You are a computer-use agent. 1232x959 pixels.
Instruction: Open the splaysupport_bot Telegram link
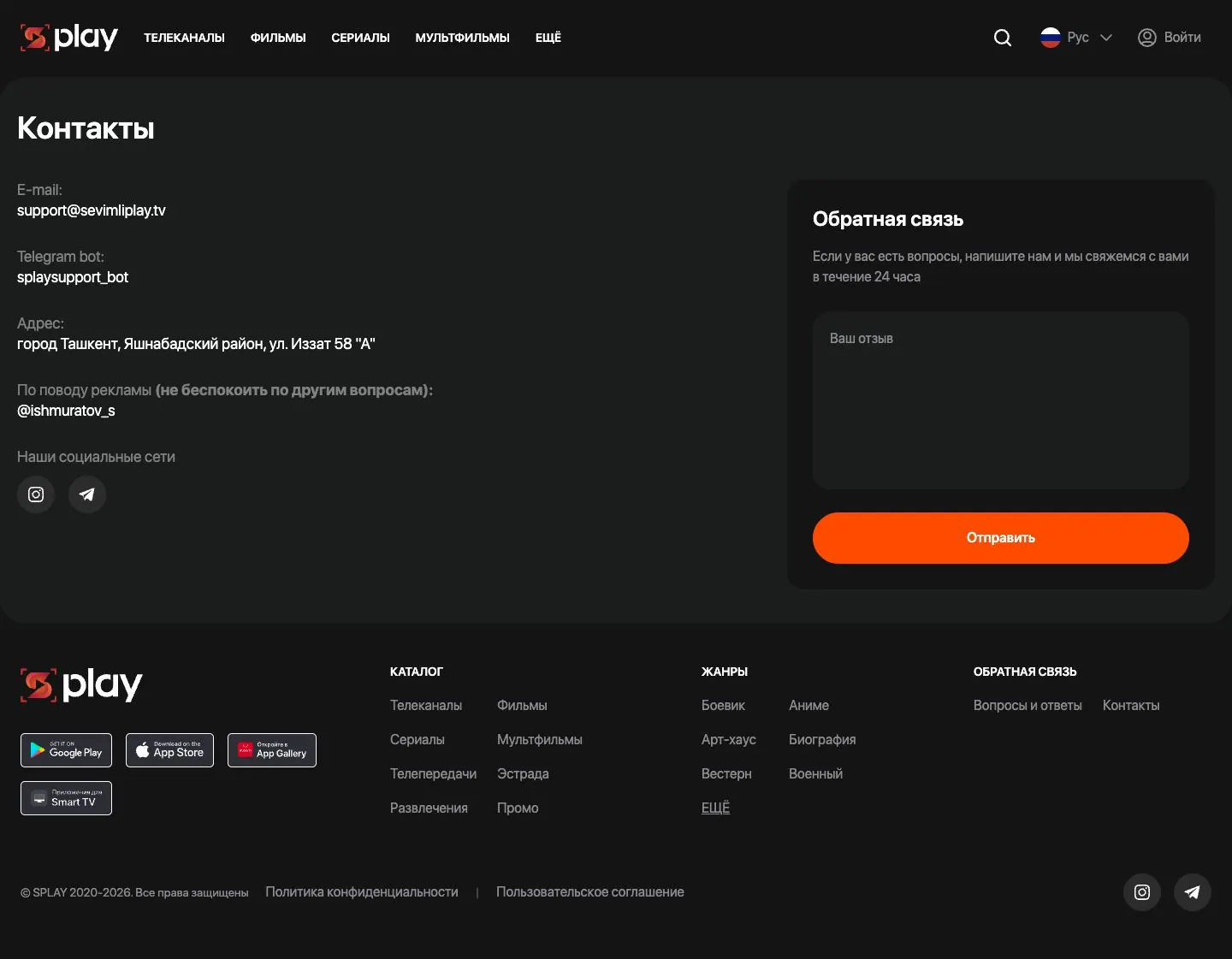(x=73, y=277)
